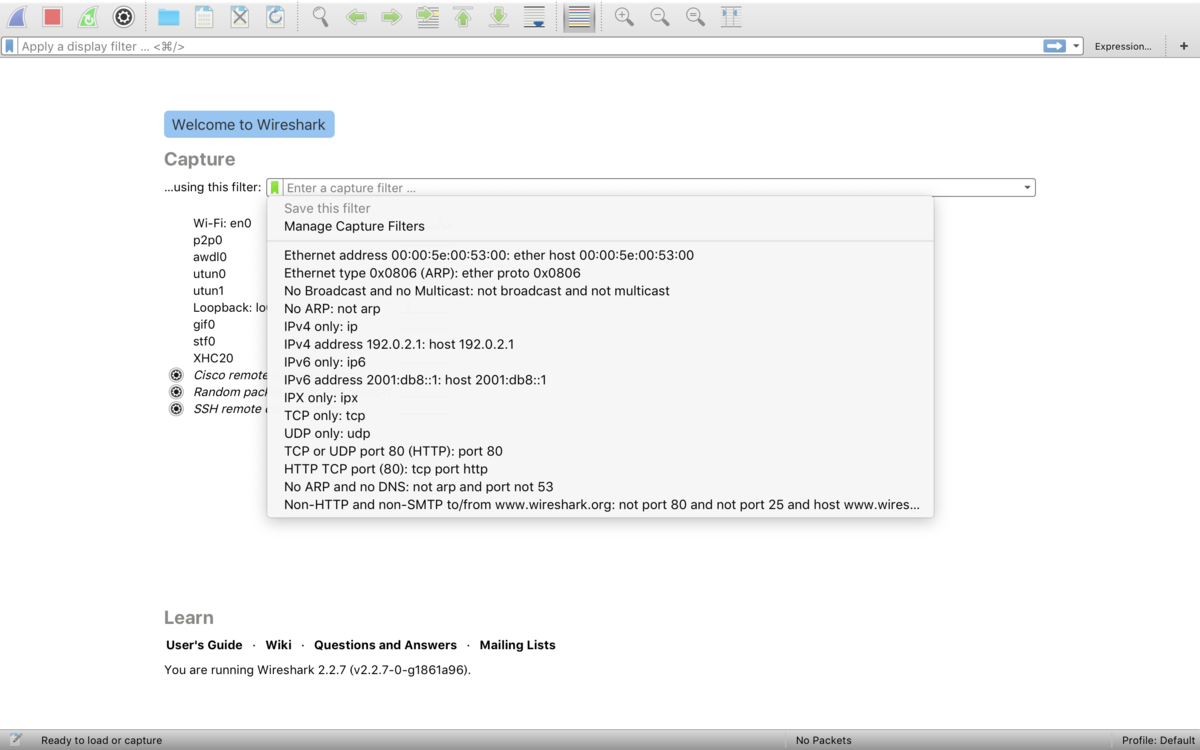Find a packet with magnifier icon
The image size is (1200, 750).
pyautogui.click(x=320, y=17)
